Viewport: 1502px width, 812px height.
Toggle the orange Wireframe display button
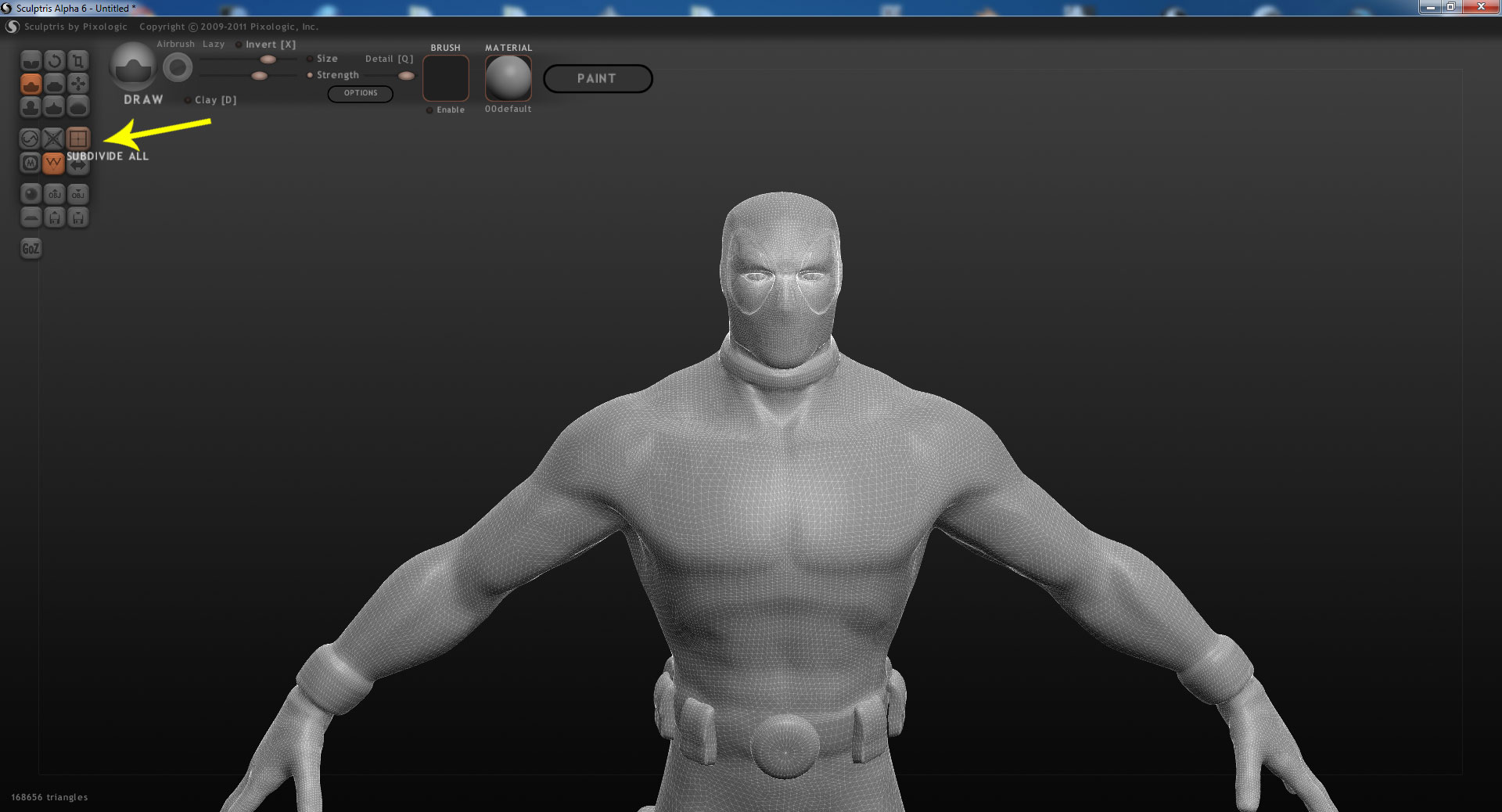click(x=53, y=163)
